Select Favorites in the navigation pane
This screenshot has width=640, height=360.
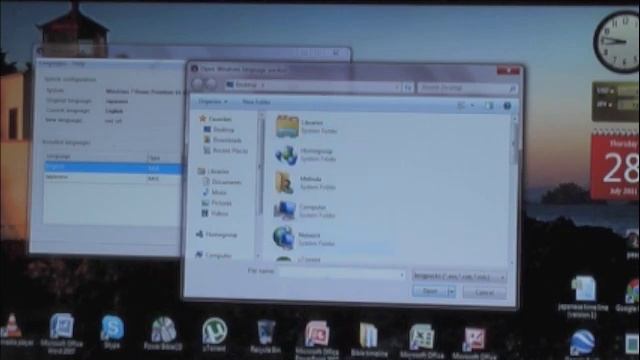pyautogui.click(x=216, y=119)
